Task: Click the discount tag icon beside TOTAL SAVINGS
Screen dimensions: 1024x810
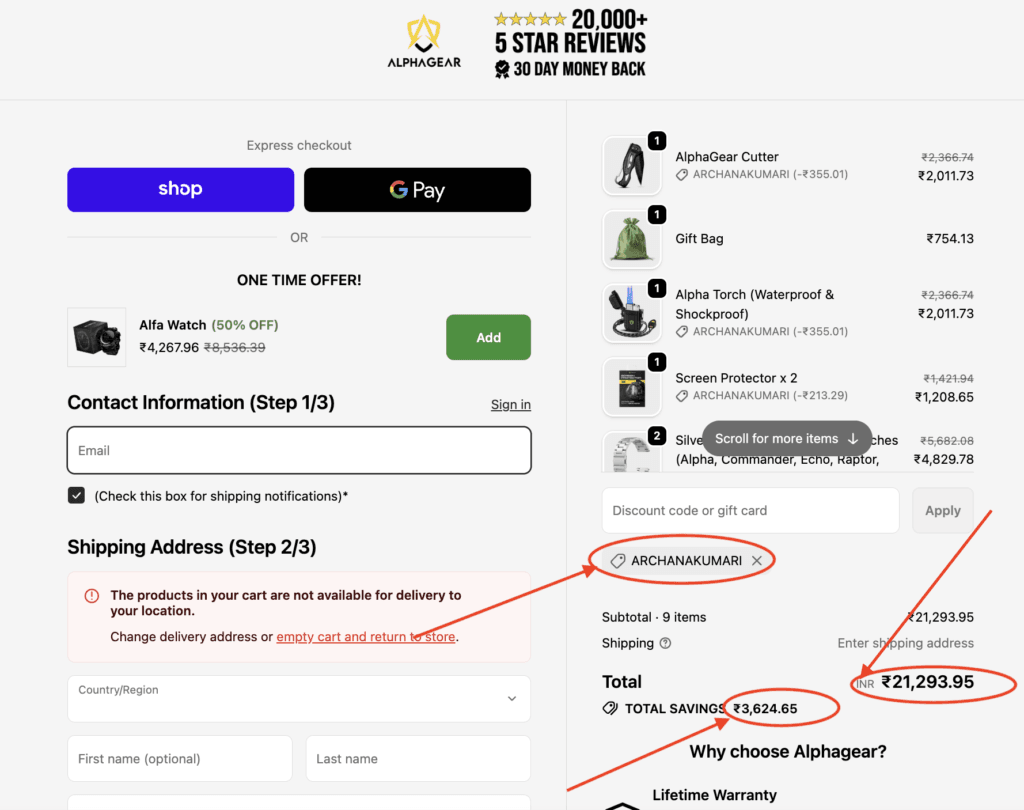Action: [609, 708]
